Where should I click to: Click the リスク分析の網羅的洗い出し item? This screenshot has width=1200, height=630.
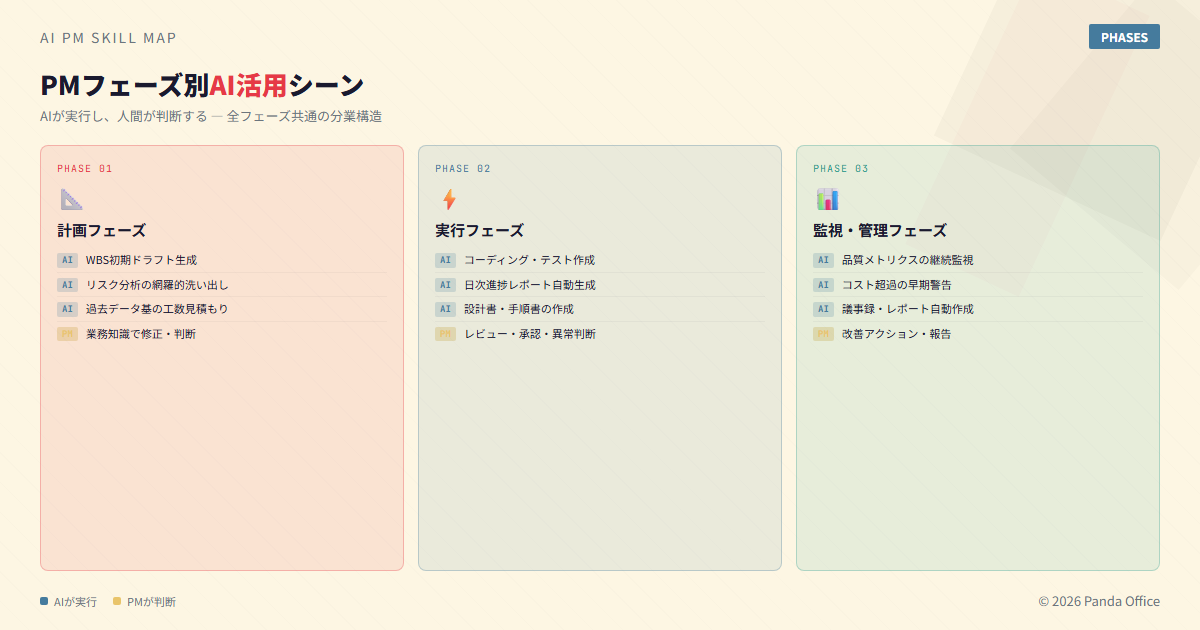157,285
